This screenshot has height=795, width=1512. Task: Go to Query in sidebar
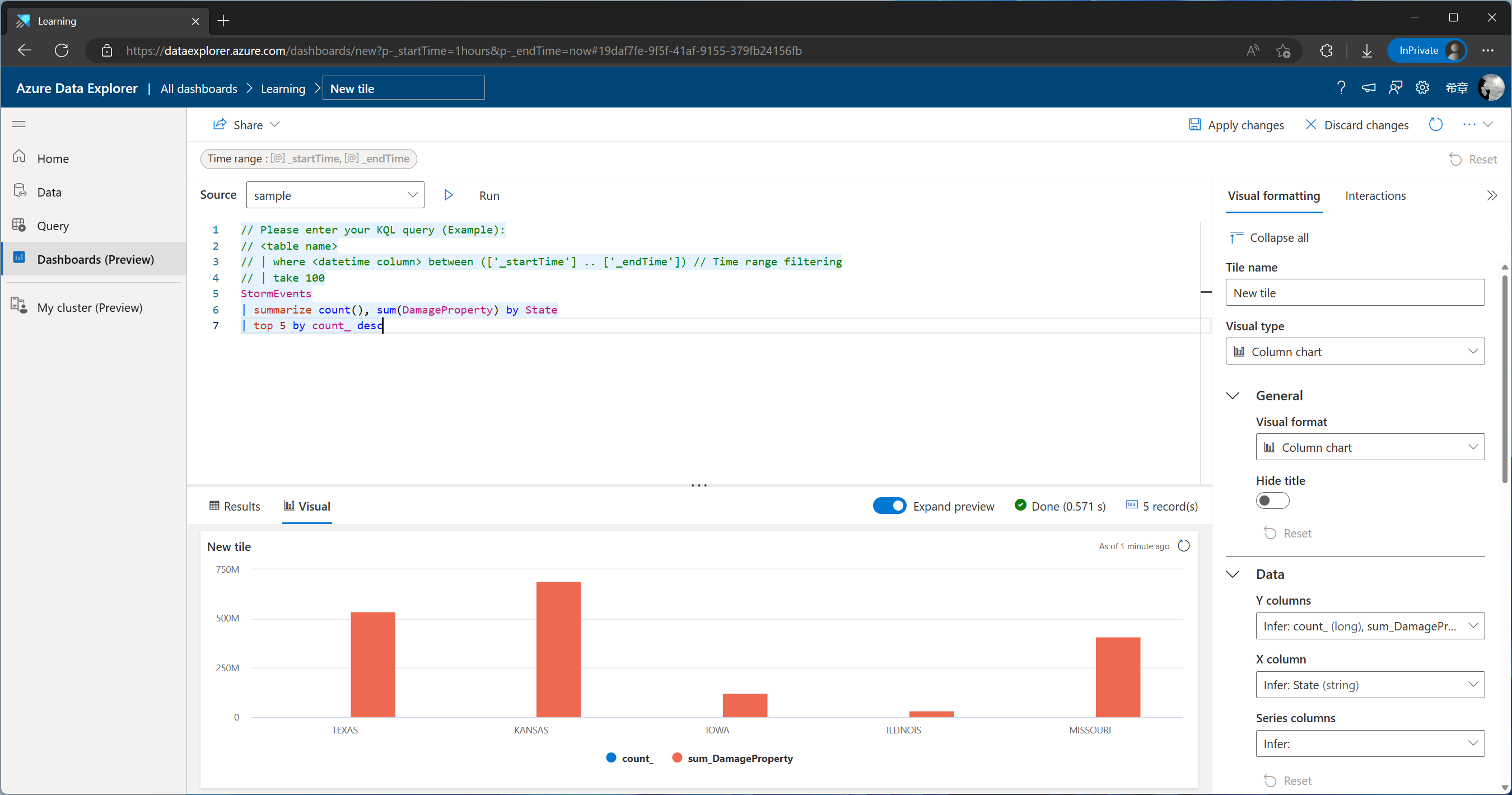tap(94, 226)
